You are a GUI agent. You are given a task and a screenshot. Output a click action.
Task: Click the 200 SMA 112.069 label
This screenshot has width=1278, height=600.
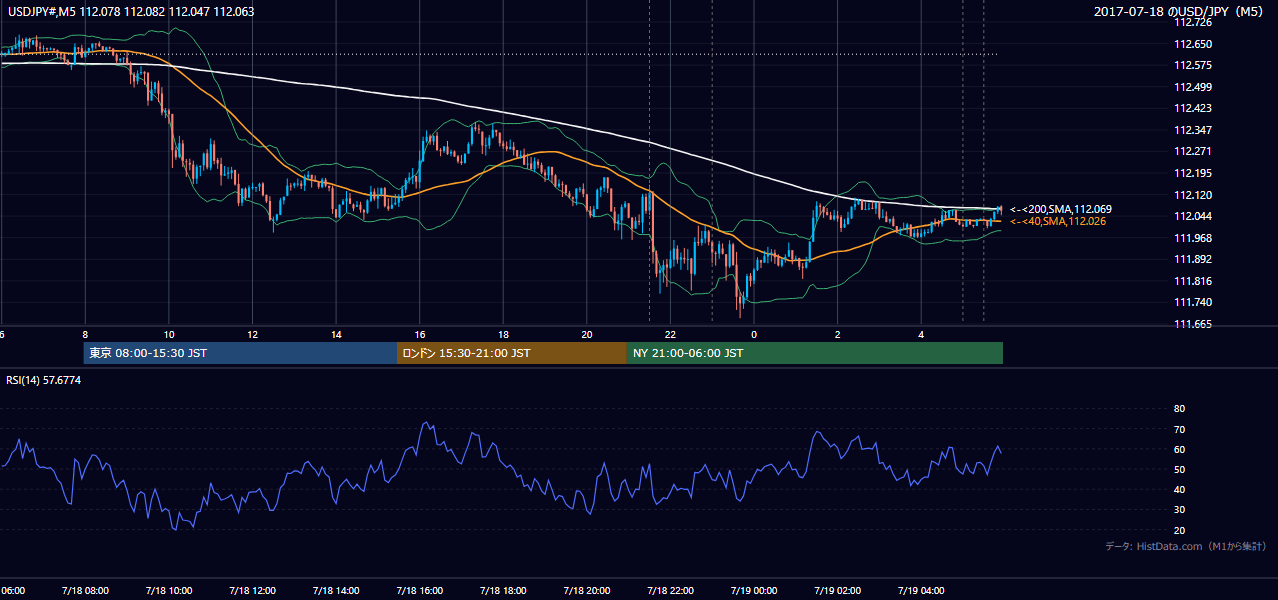point(1060,209)
